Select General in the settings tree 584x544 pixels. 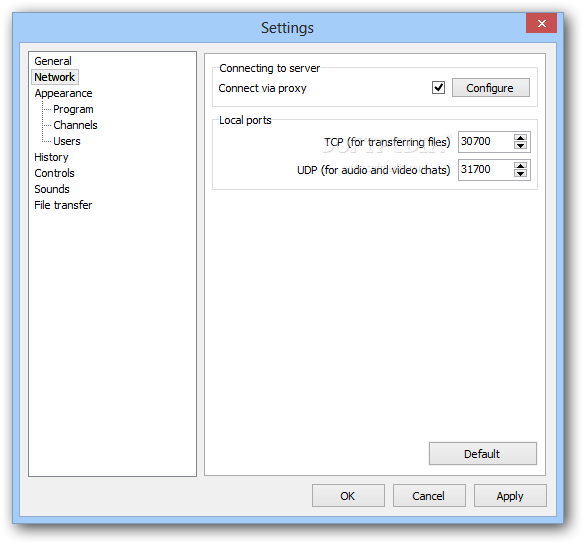click(53, 61)
